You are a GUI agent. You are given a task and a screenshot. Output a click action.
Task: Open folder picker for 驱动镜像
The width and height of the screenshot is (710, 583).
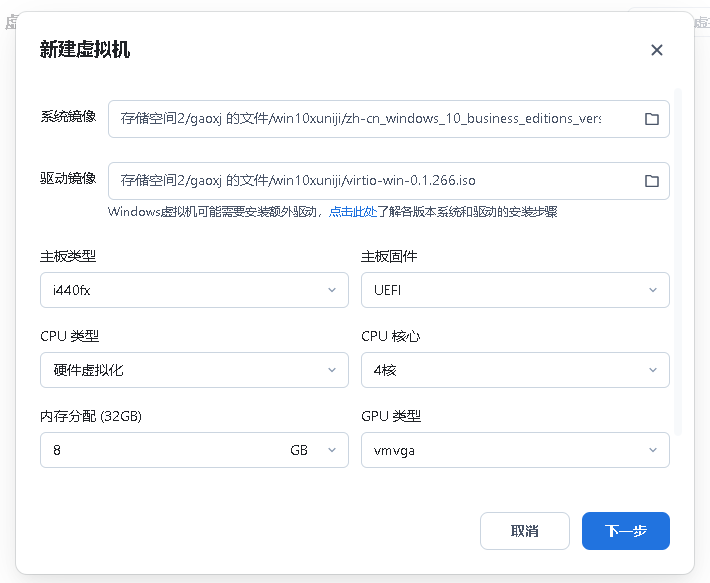651,181
